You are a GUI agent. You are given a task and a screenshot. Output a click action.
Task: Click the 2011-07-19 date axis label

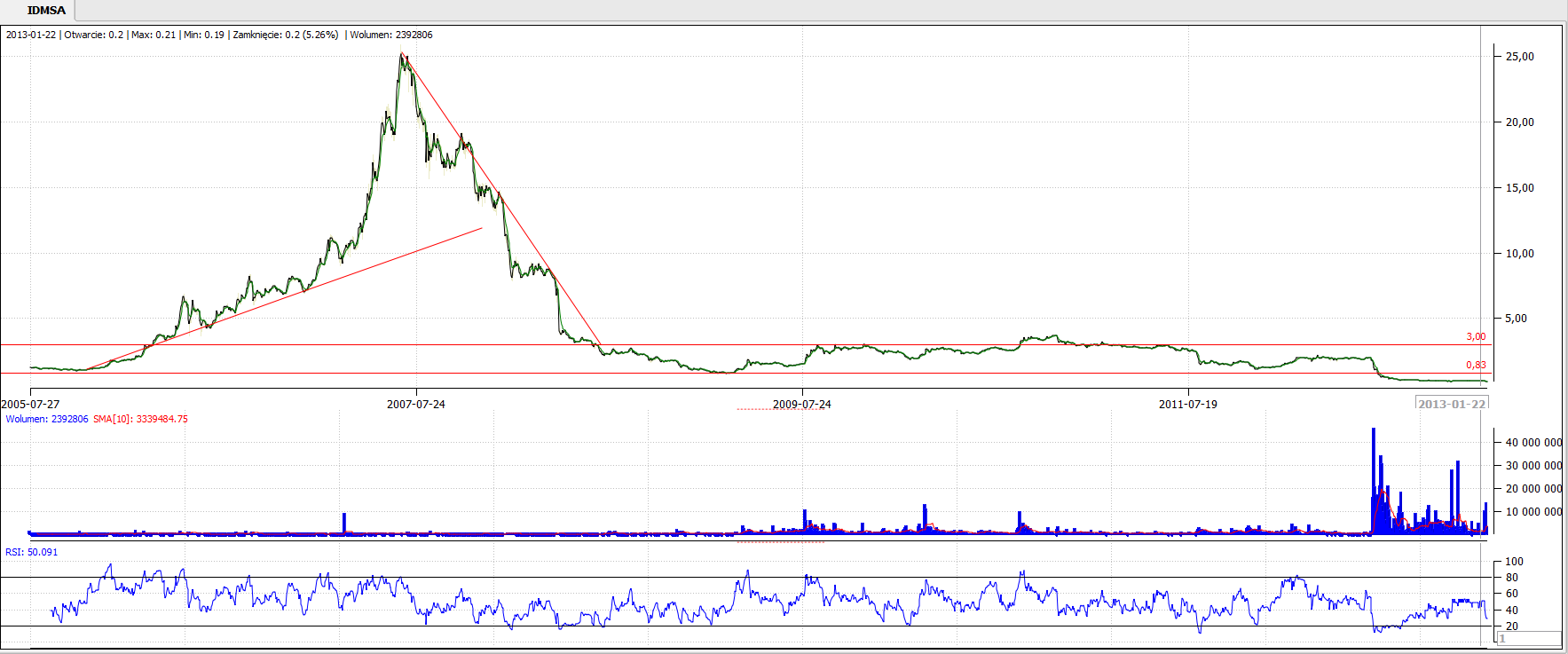[x=1188, y=404]
